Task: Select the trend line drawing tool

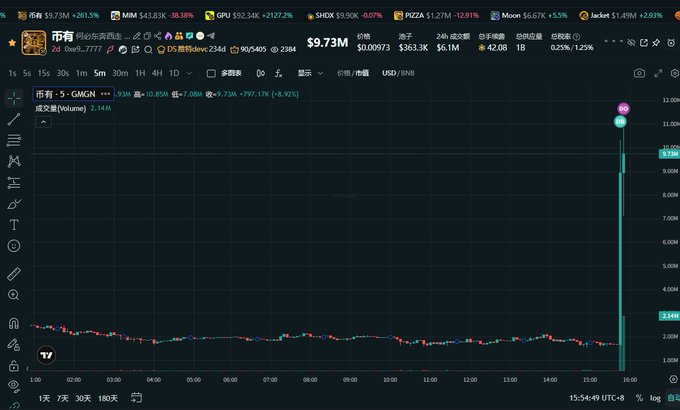Action: 14,119
